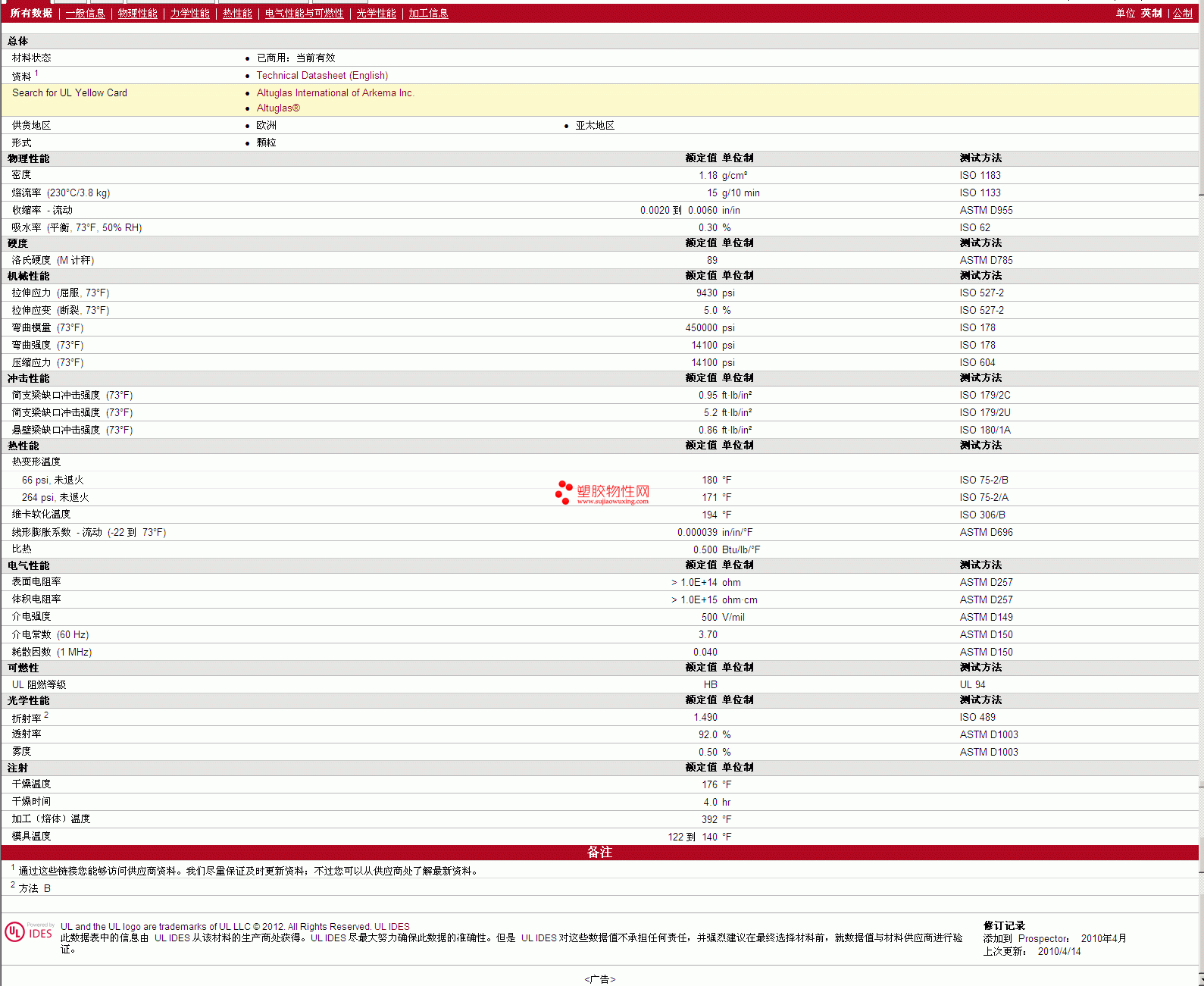Open the Technical Datasheet (English) link
The height and width of the screenshot is (986, 1204).
[322, 75]
